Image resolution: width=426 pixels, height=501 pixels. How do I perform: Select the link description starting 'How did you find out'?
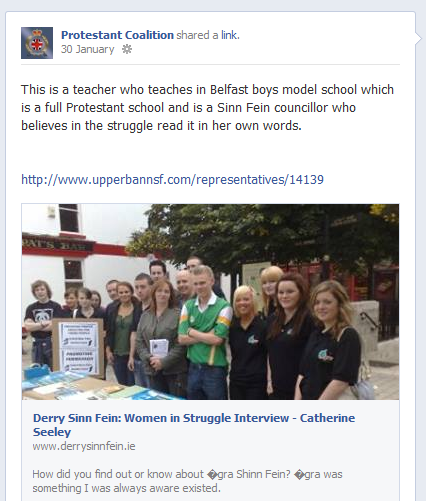tap(187, 481)
